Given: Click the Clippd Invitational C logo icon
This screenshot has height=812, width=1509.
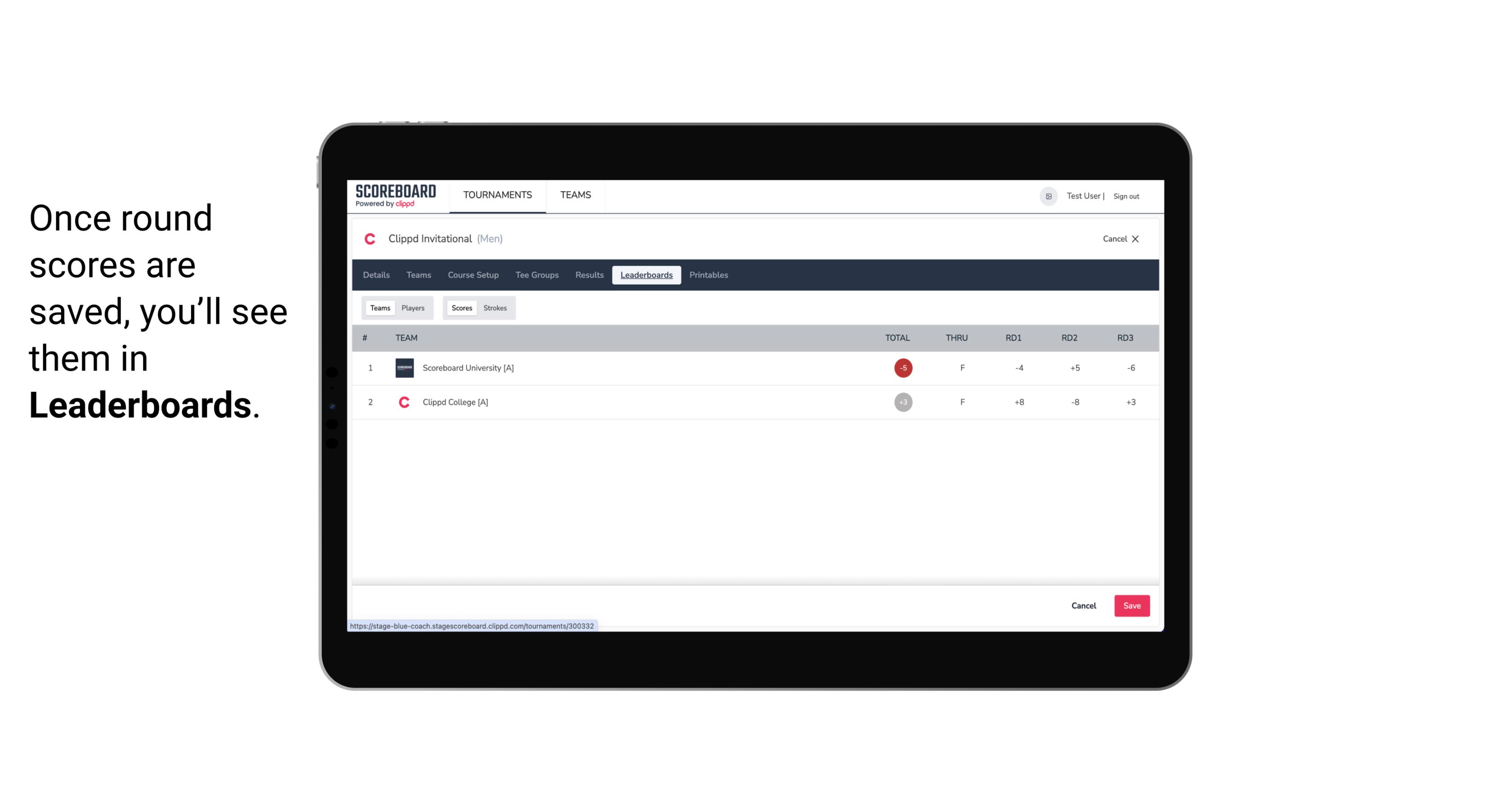Looking at the screenshot, I should click(x=371, y=239).
